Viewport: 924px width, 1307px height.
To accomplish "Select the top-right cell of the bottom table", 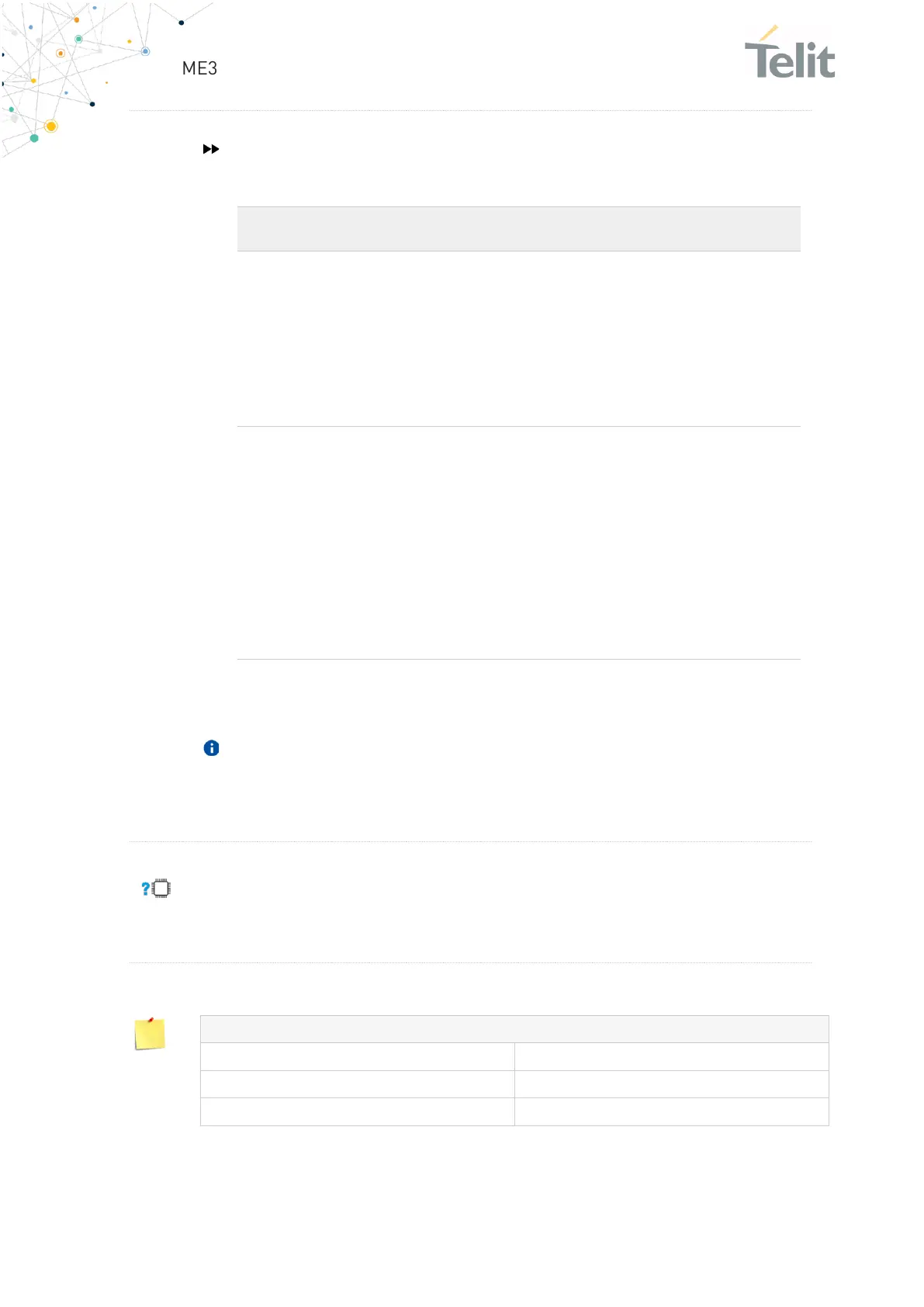I will point(671,1056).
